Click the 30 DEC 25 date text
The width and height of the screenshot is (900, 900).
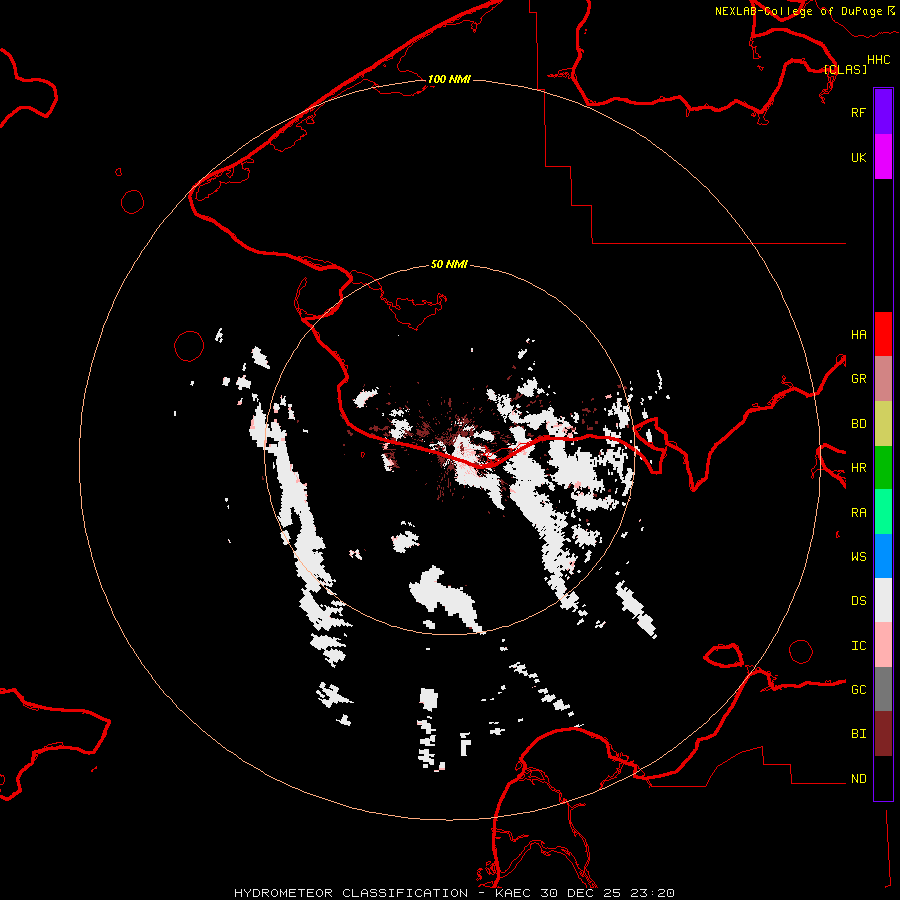pyautogui.click(x=580, y=893)
